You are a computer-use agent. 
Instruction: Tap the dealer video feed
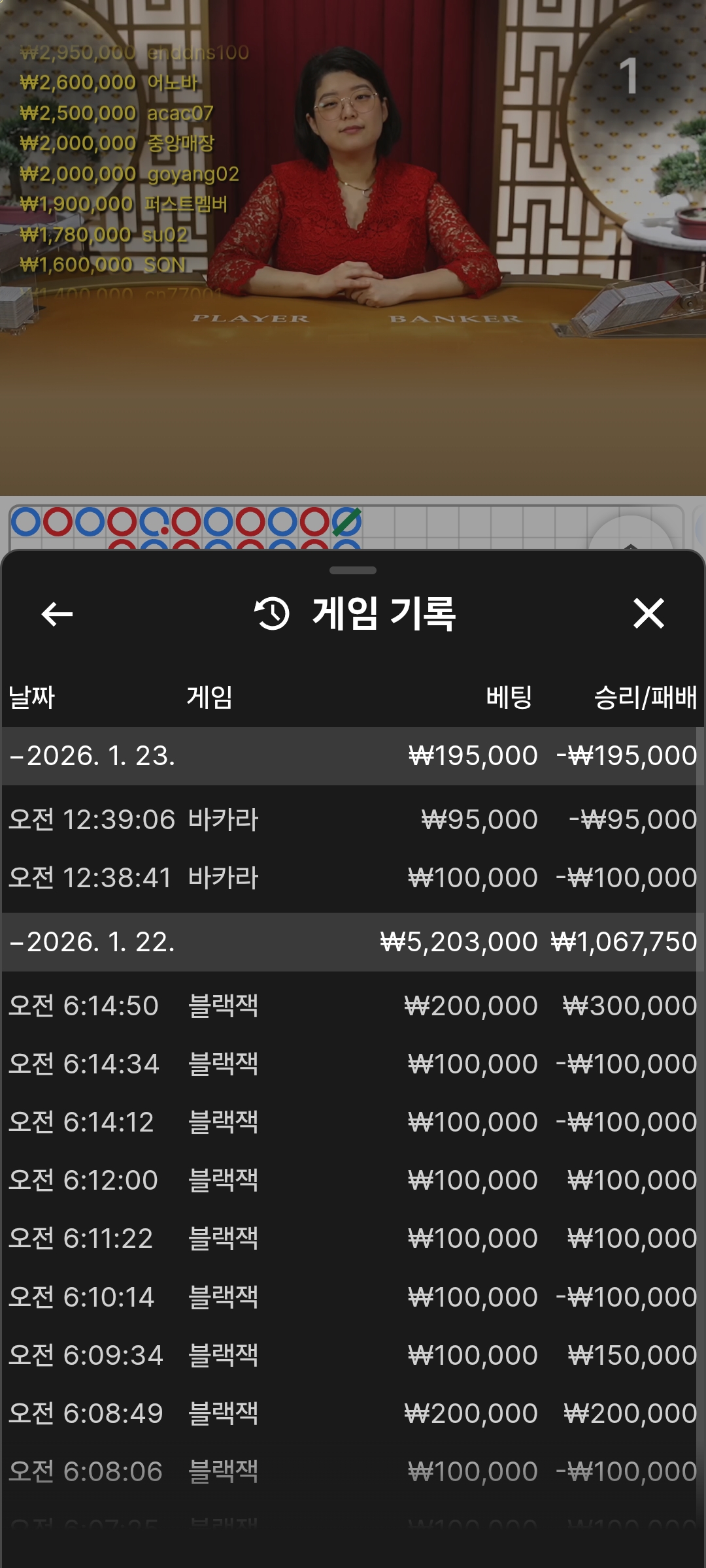pyautogui.click(x=353, y=229)
